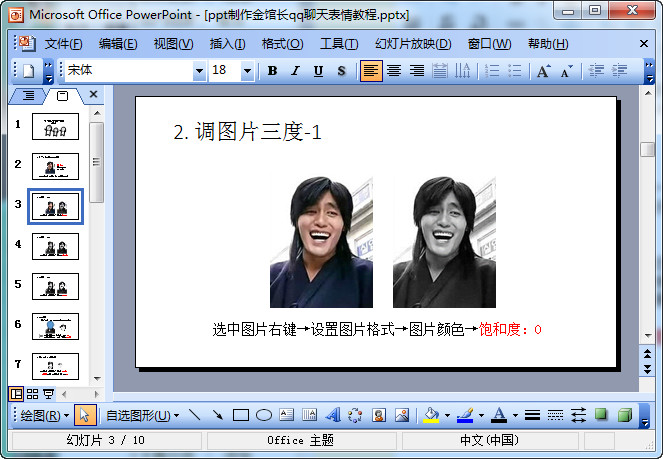Viewport: 663px width, 459px height.
Task: Insert a horizontal text box
Action: coord(287,415)
